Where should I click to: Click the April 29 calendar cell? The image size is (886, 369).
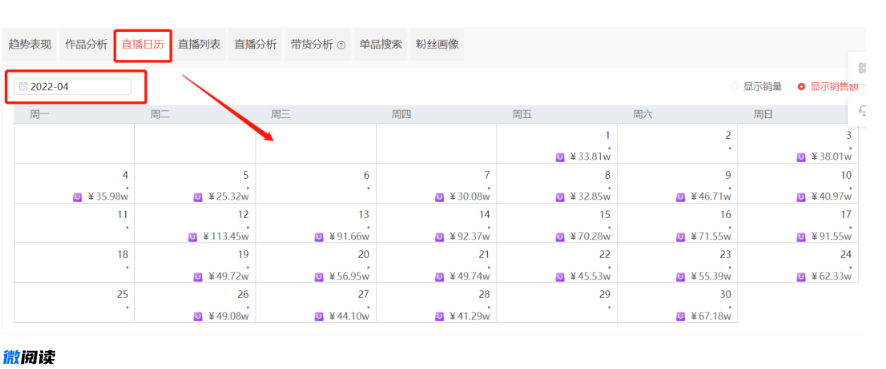click(557, 302)
